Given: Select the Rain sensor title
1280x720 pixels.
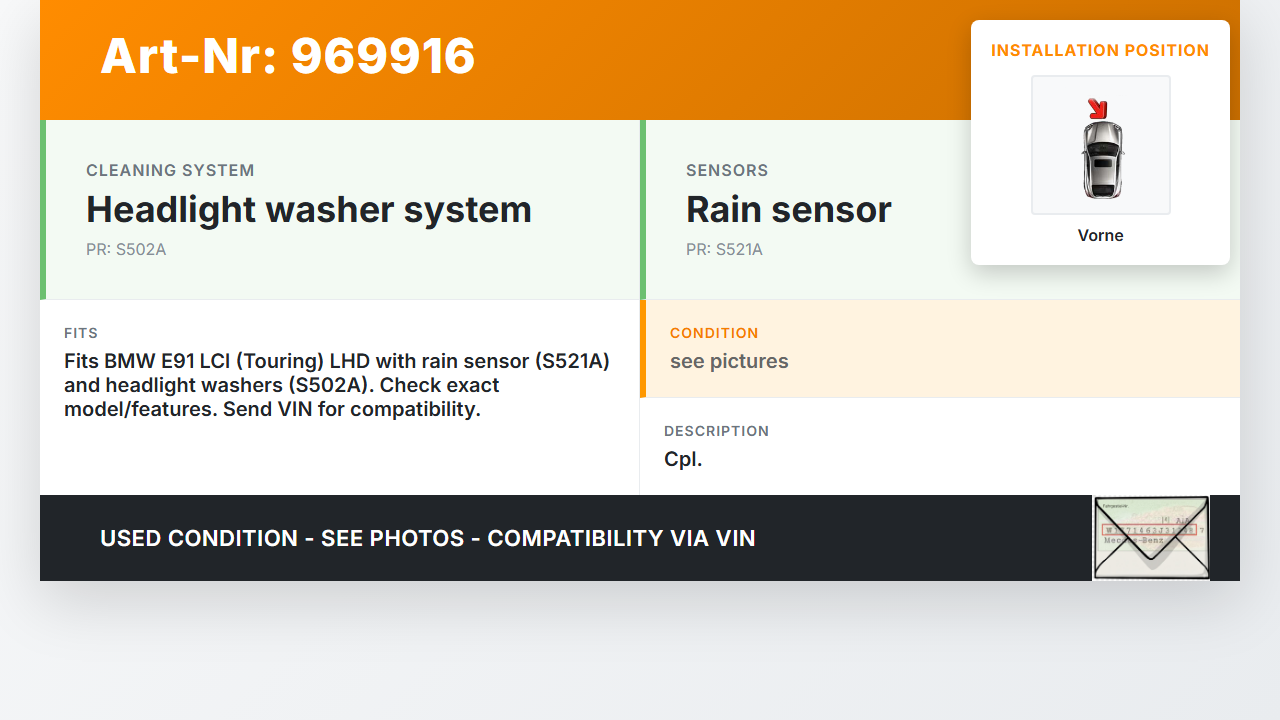Looking at the screenshot, I should coord(788,210).
